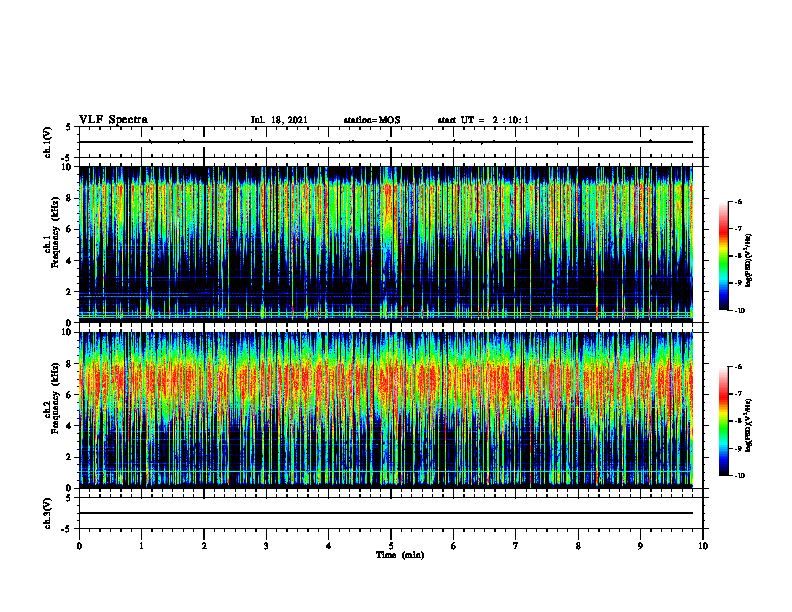Click the ch.3 voltage waveform trace

pyautogui.click(x=386, y=513)
